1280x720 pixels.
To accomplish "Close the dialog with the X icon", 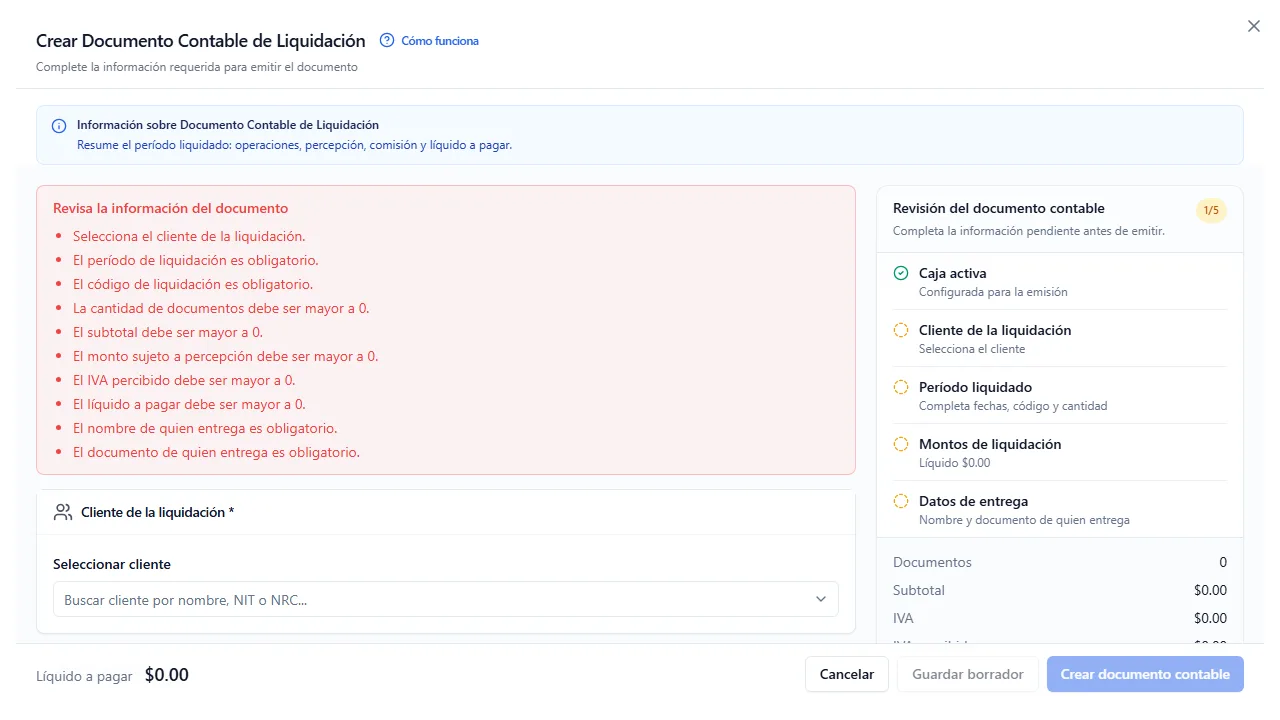I will (x=1254, y=26).
